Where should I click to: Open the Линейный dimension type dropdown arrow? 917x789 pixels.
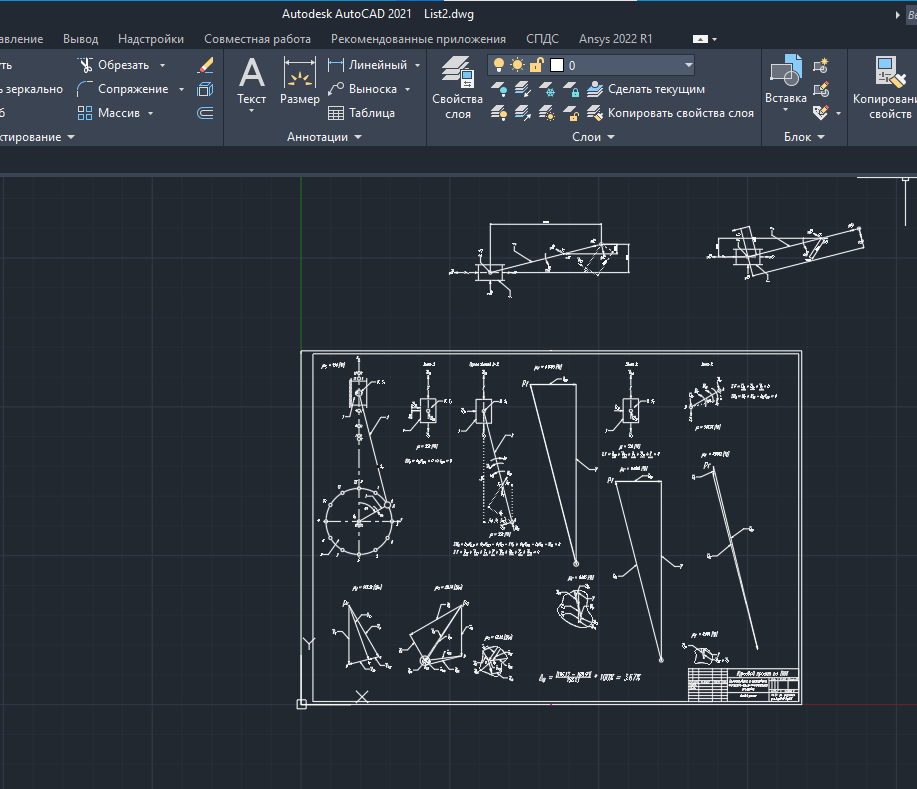point(417,65)
